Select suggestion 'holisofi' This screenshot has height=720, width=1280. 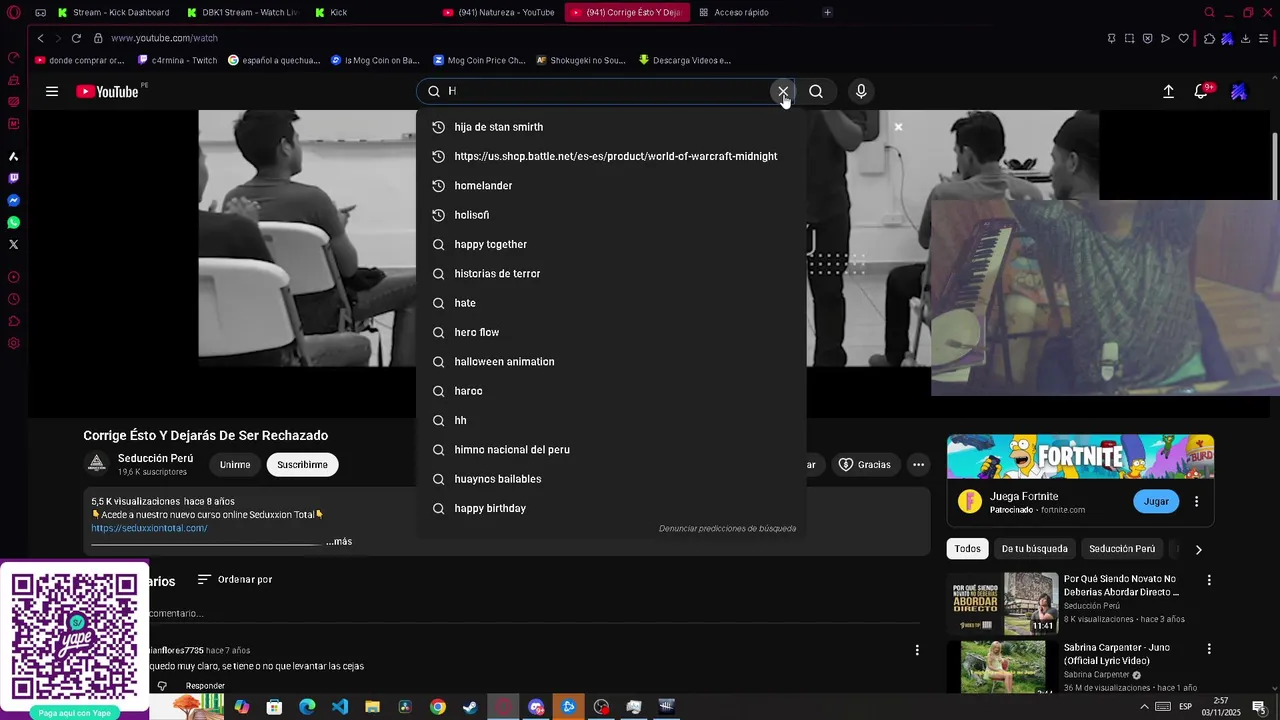point(611,215)
